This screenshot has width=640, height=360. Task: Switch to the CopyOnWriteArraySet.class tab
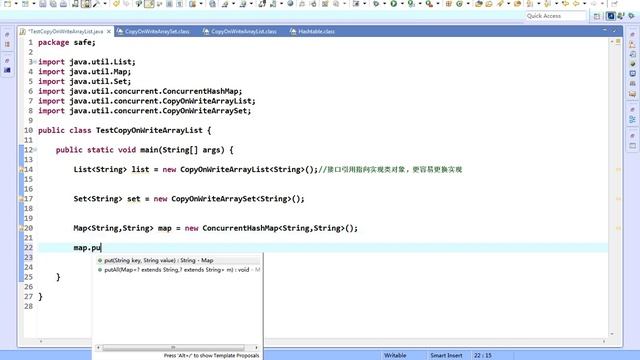click(153, 31)
